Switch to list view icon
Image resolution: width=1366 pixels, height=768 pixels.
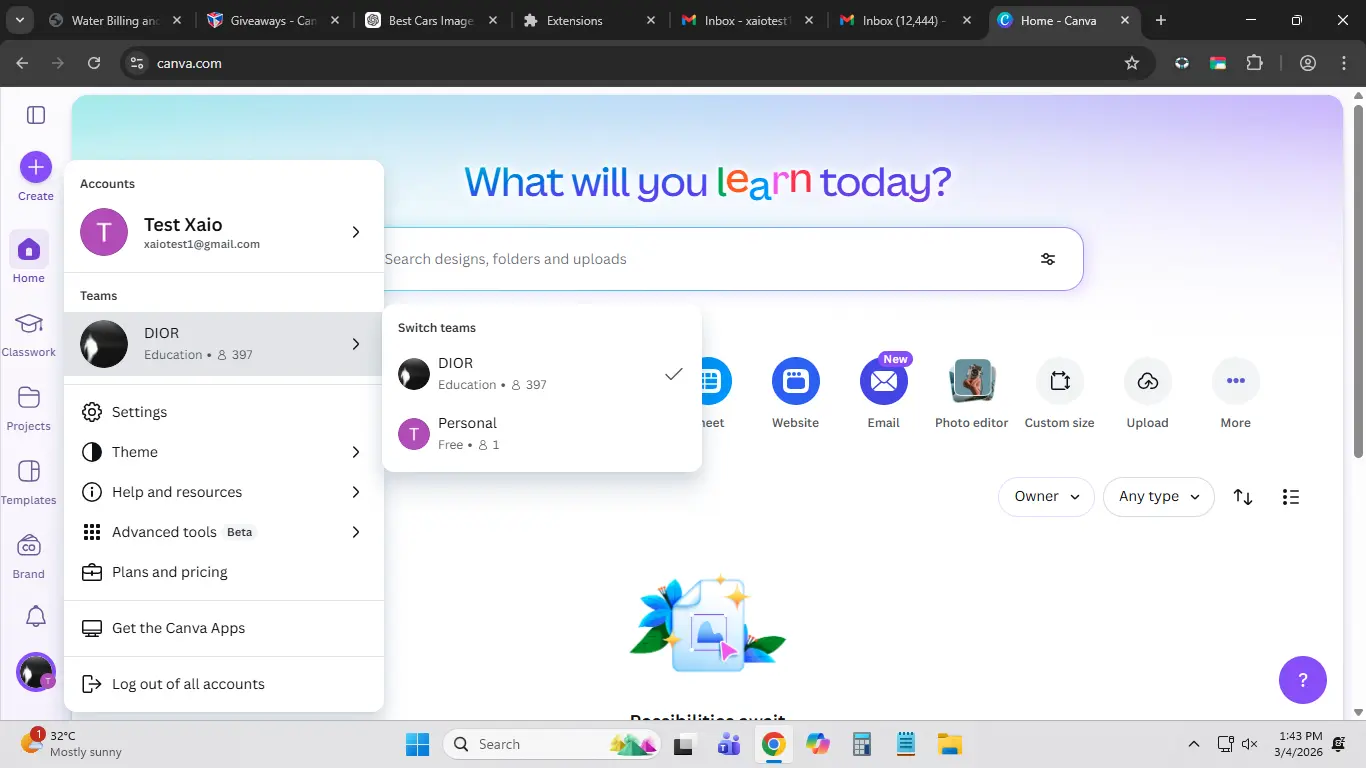pos(1291,497)
